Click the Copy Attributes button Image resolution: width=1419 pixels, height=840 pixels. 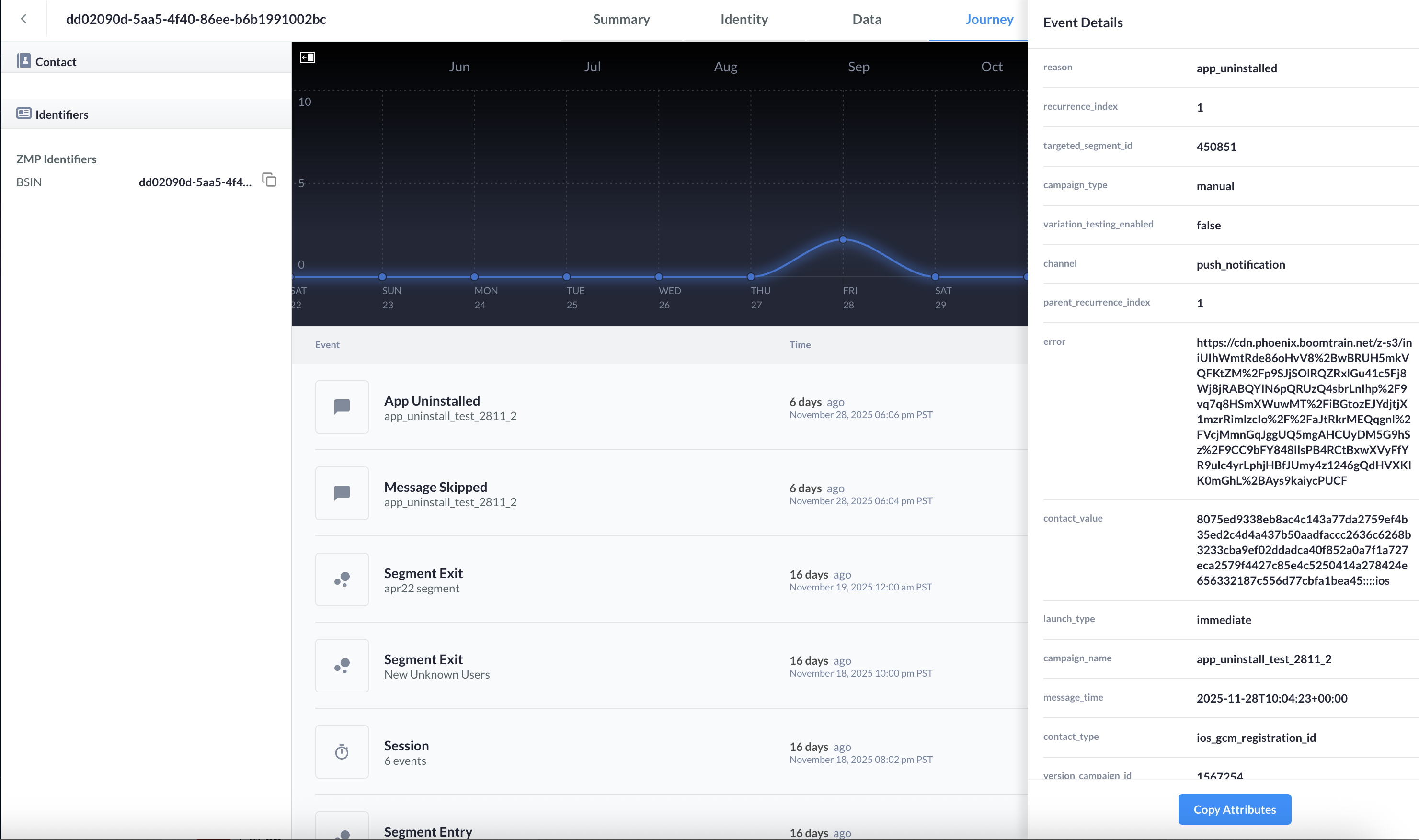coord(1235,809)
